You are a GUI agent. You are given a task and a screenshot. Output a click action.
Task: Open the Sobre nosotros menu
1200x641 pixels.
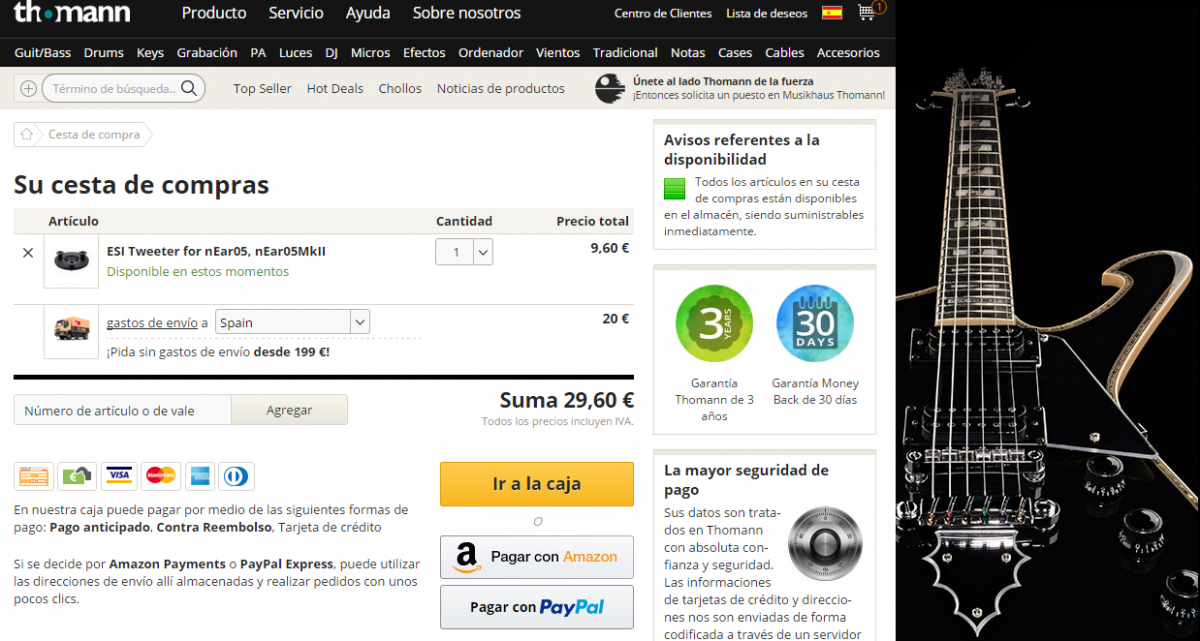pos(467,13)
